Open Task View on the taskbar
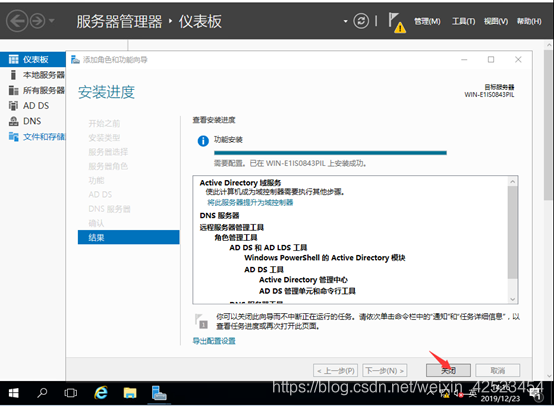 pyautogui.click(x=71, y=393)
